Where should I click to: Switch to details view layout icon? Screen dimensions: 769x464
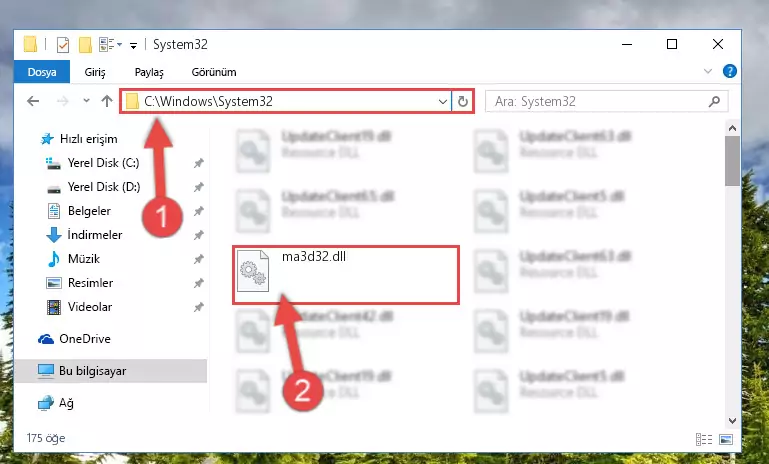[704, 439]
